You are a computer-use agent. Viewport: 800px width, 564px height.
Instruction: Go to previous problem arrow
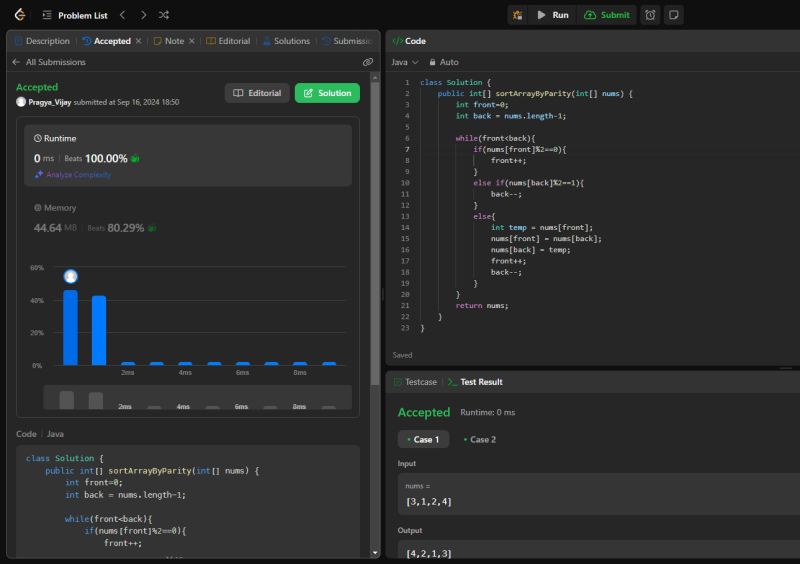pyautogui.click(x=122, y=15)
